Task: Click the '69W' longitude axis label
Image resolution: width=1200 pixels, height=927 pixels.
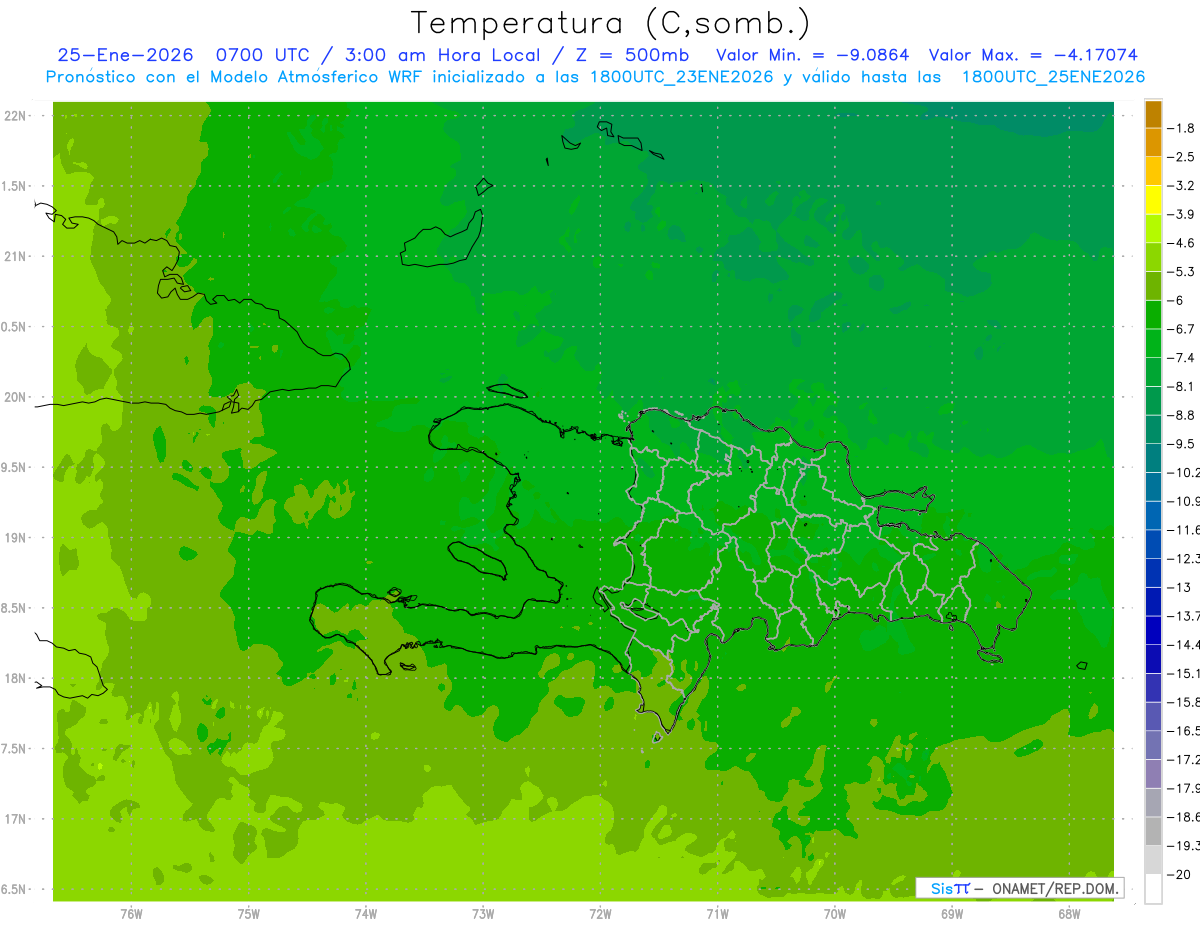Action: [x=951, y=914]
